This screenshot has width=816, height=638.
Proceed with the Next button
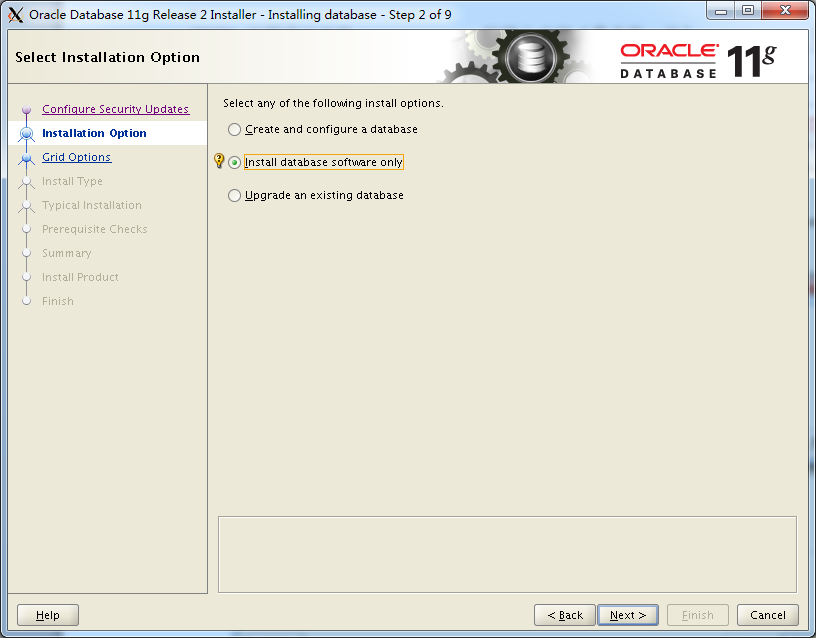[628, 615]
